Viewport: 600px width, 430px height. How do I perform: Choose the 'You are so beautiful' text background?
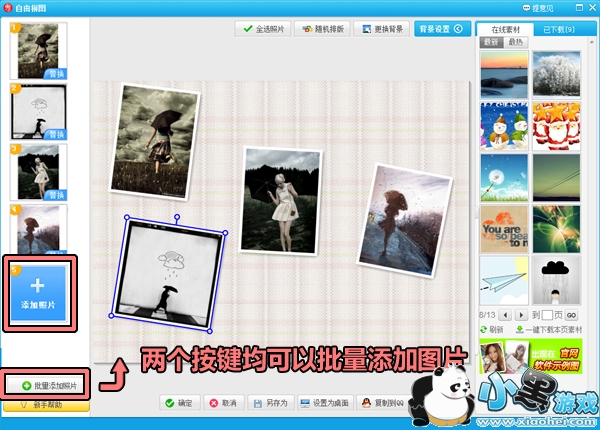coord(504,229)
